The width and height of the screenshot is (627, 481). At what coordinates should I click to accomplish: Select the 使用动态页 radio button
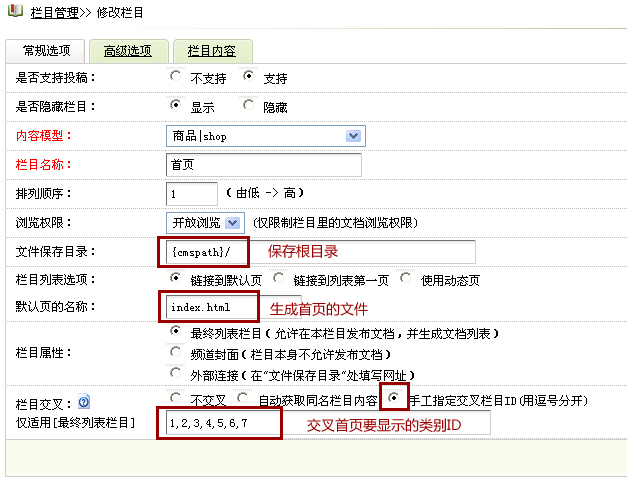[x=407, y=278]
